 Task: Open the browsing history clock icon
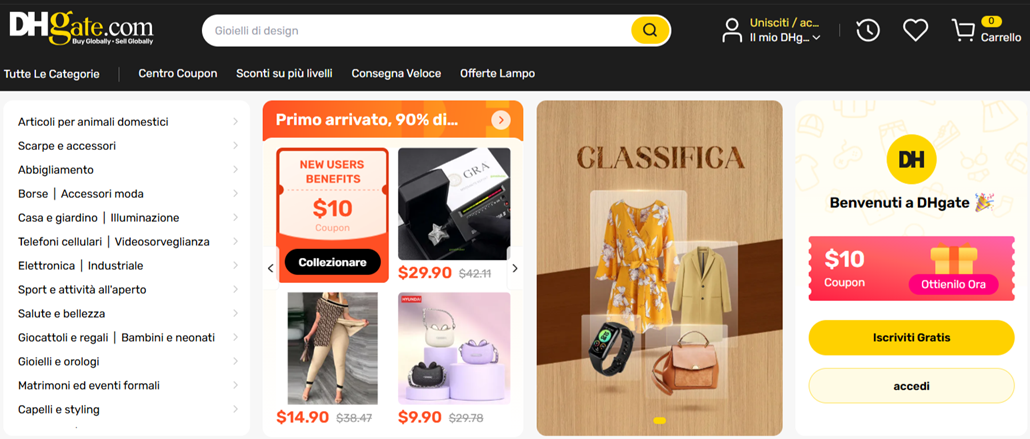pyautogui.click(x=868, y=30)
